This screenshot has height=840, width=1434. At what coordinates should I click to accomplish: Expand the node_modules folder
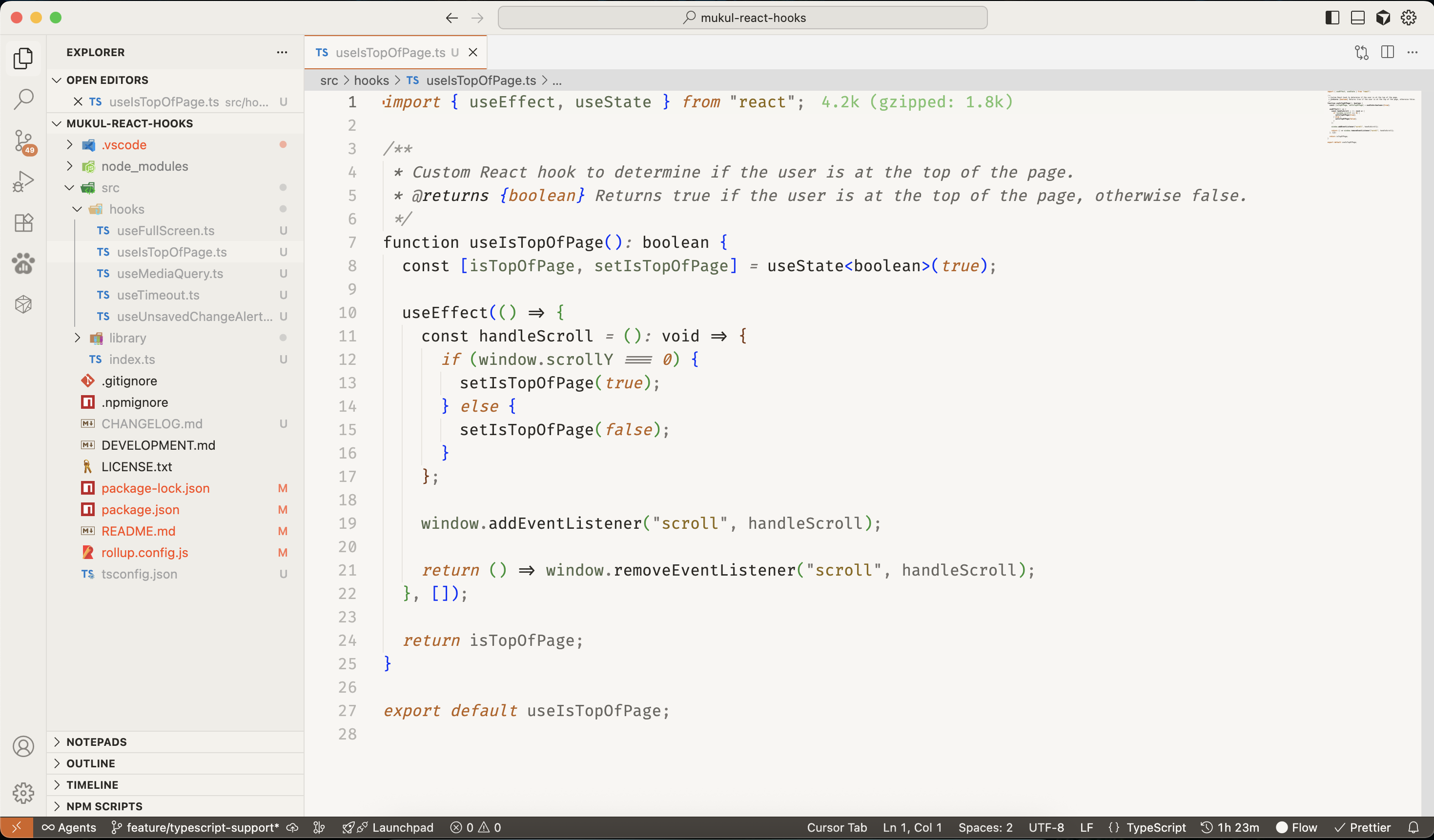tap(175, 166)
